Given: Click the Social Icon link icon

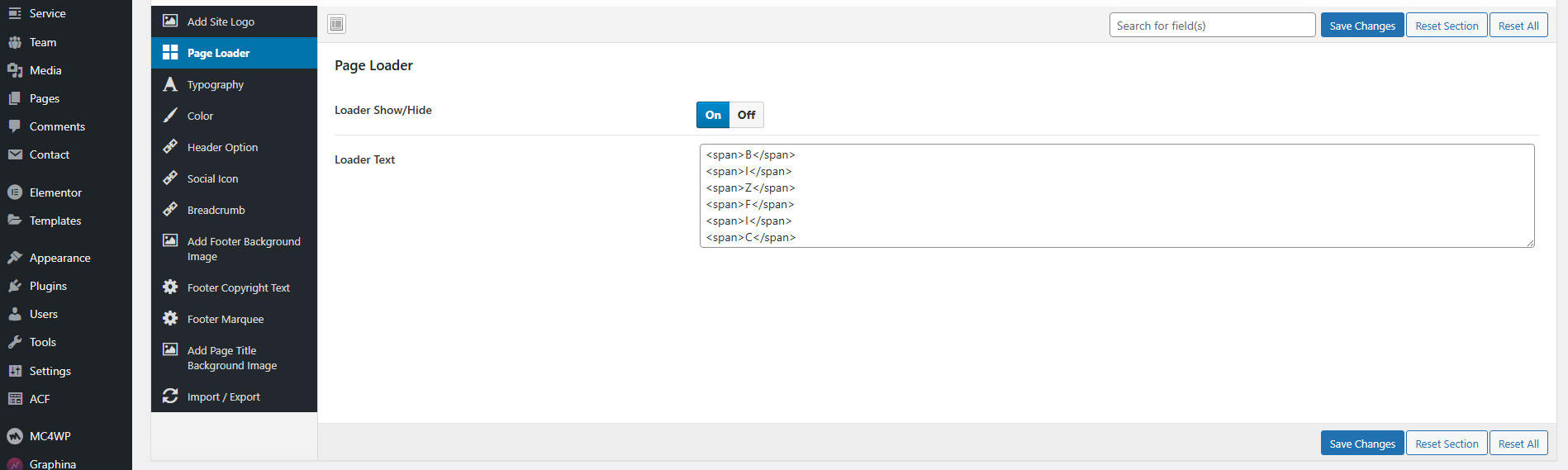Looking at the screenshot, I should tap(170, 178).
